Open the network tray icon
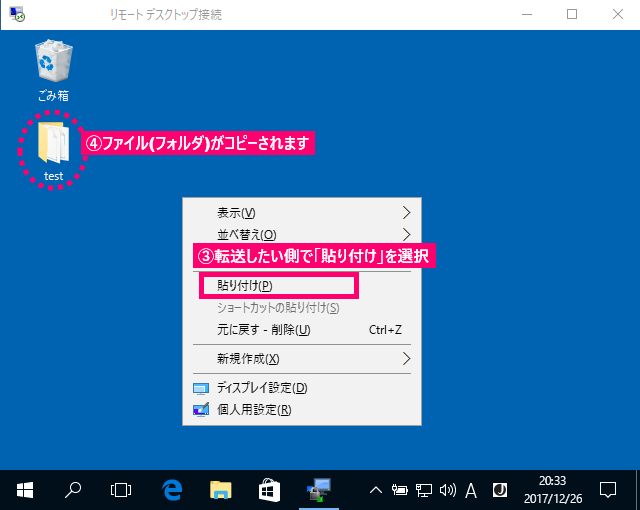The height and width of the screenshot is (510, 640). click(x=424, y=490)
